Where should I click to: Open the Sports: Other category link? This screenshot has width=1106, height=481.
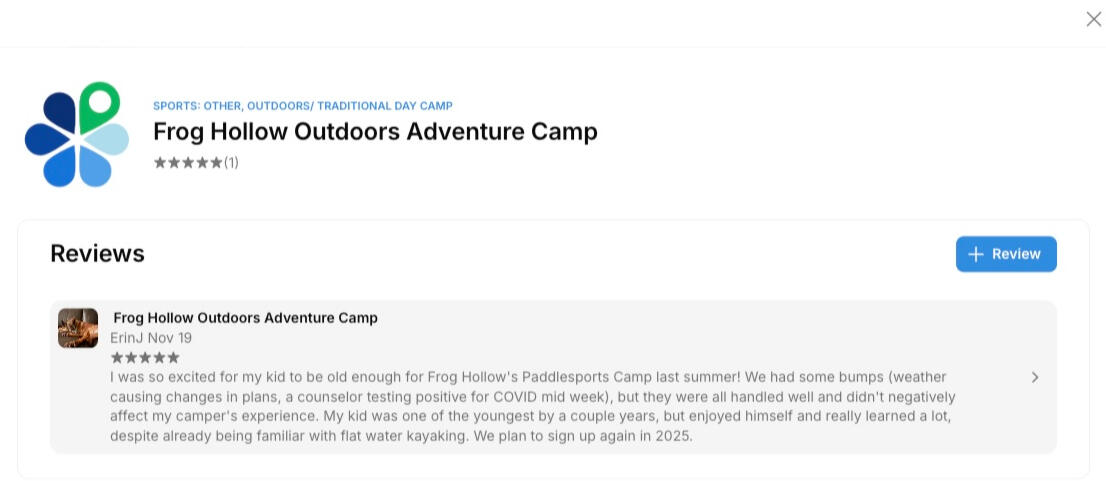coord(197,106)
